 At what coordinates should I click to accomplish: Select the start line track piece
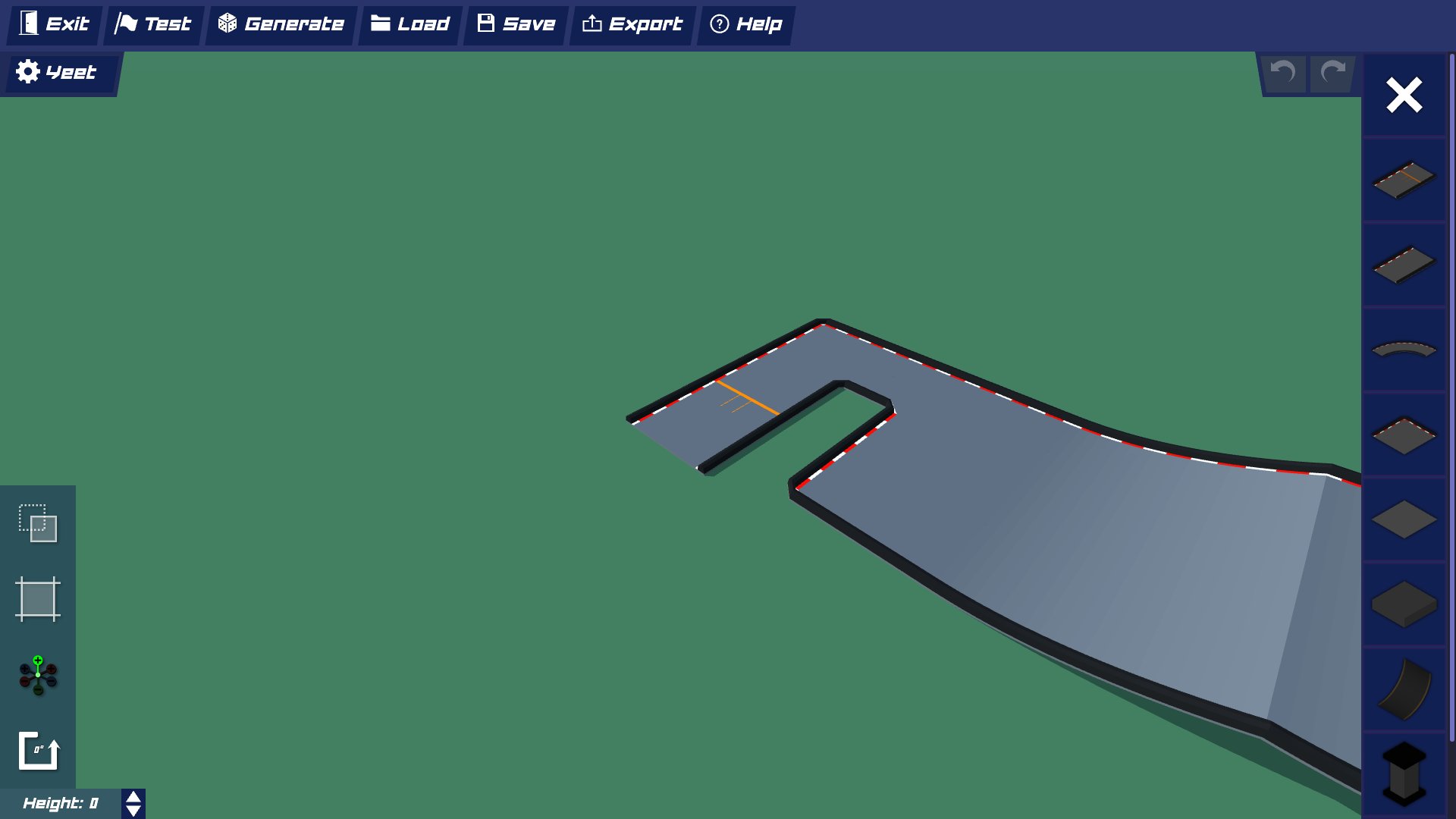(x=1404, y=180)
